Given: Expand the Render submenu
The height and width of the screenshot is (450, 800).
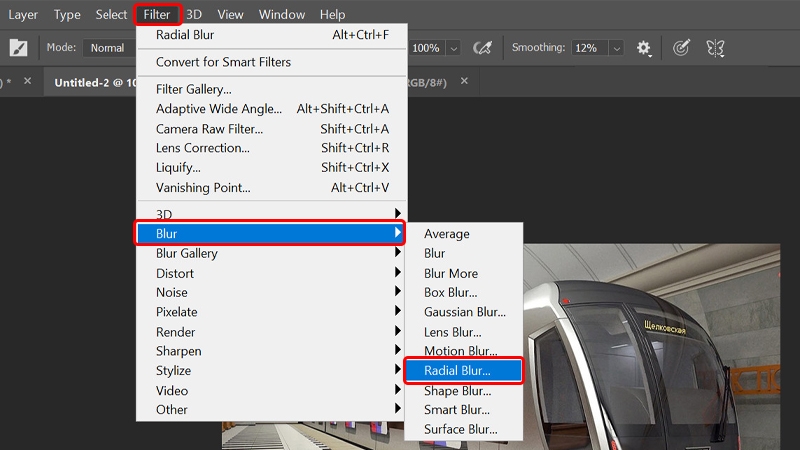Looking at the screenshot, I should pos(272,332).
